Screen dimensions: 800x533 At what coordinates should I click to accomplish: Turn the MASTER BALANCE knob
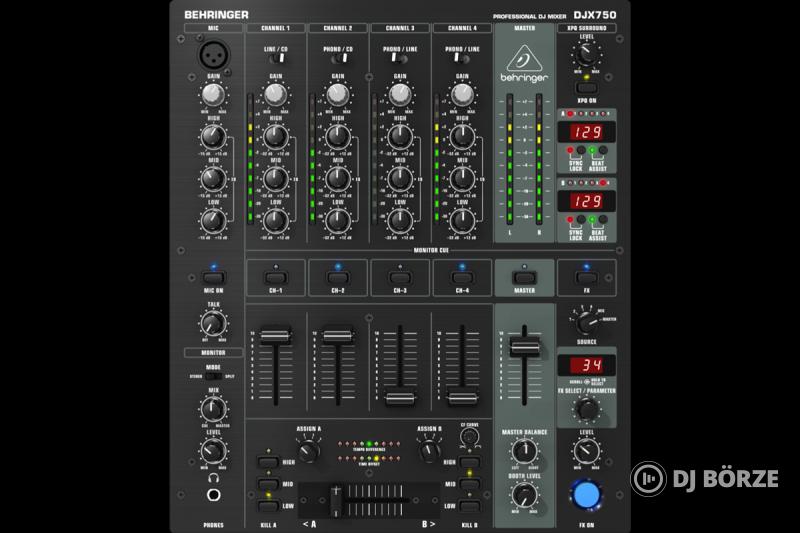pyautogui.click(x=524, y=451)
